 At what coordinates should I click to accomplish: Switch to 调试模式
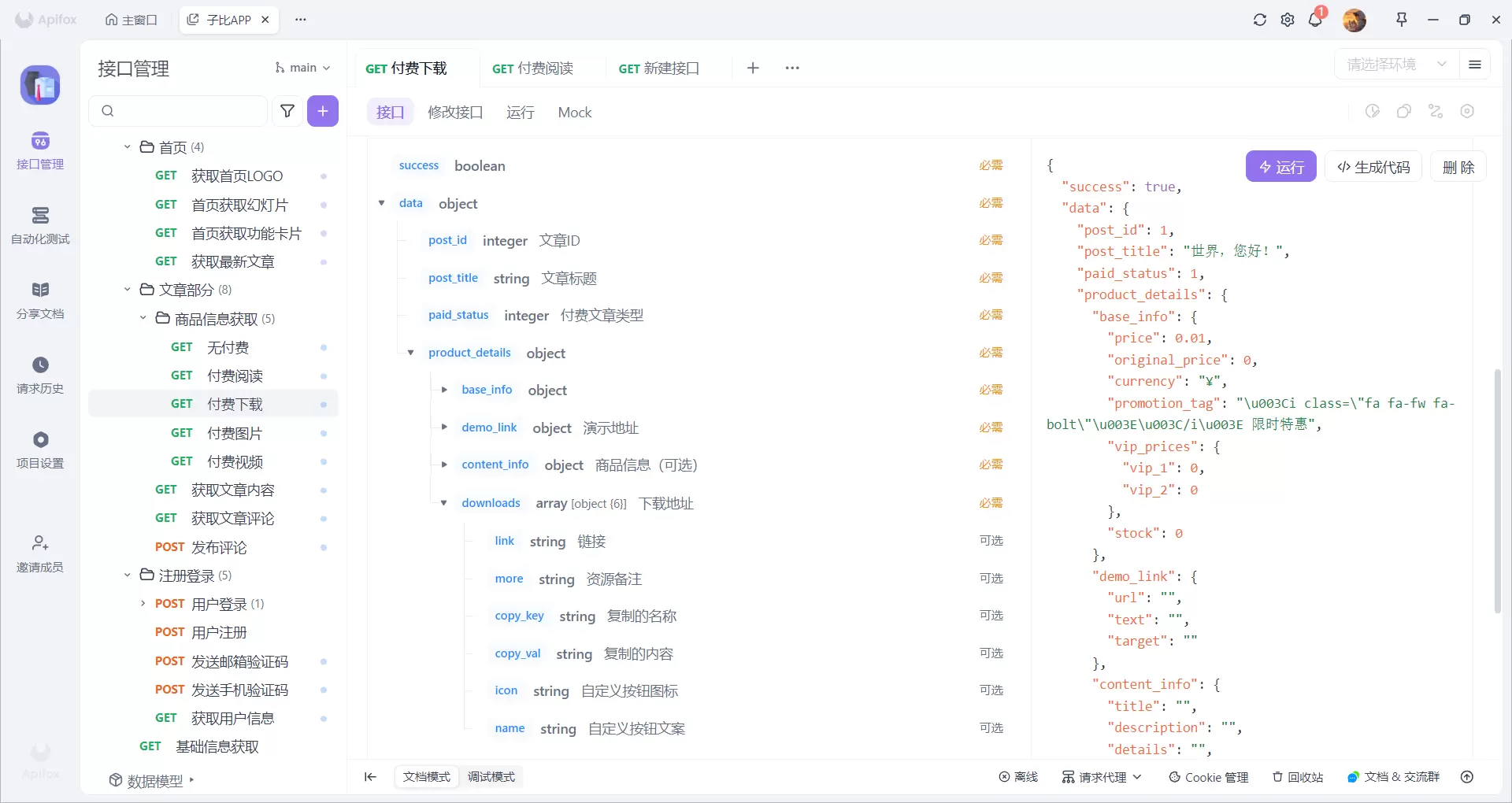coord(491,777)
